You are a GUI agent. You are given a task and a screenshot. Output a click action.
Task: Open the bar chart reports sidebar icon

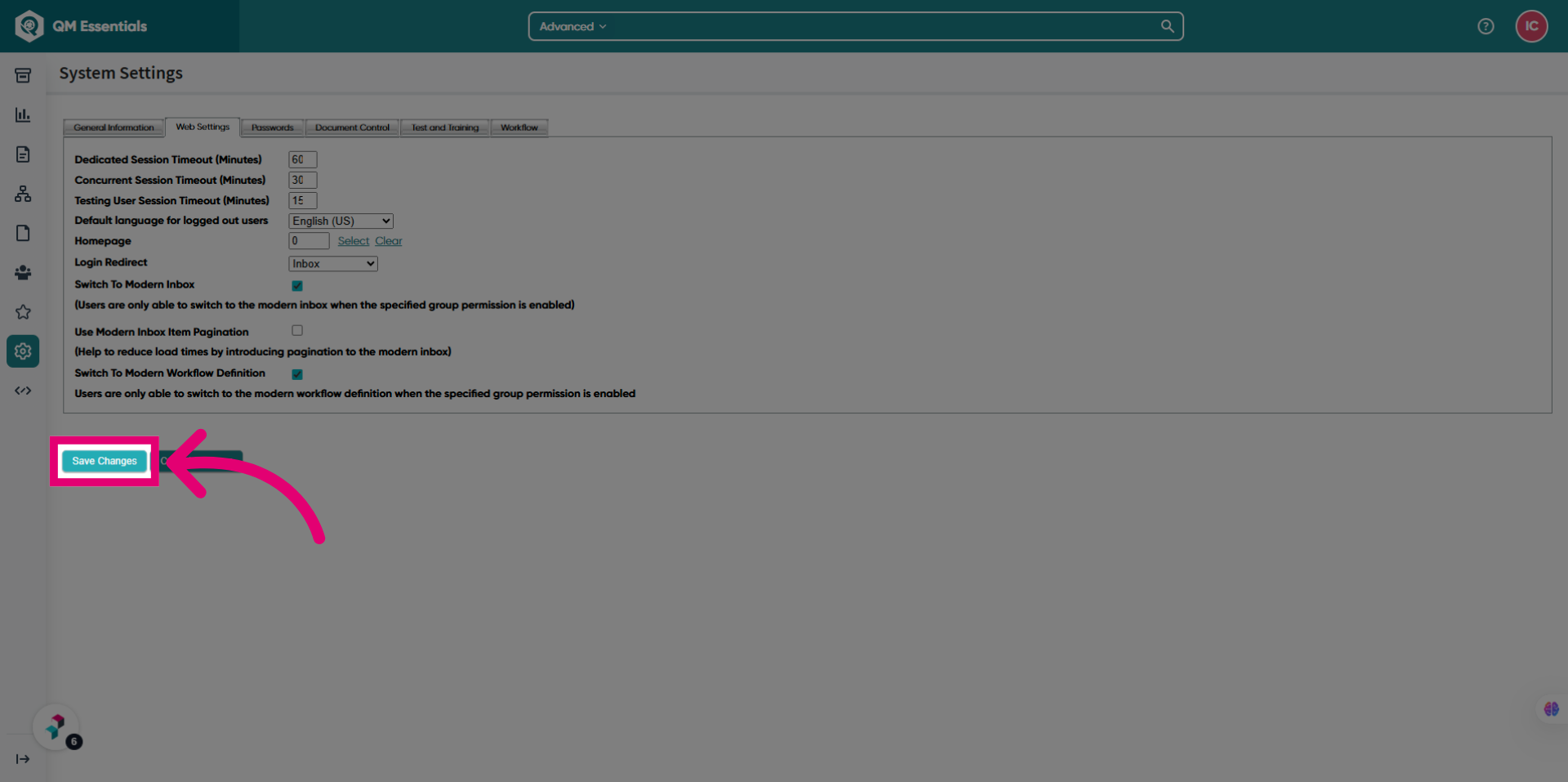click(x=23, y=114)
